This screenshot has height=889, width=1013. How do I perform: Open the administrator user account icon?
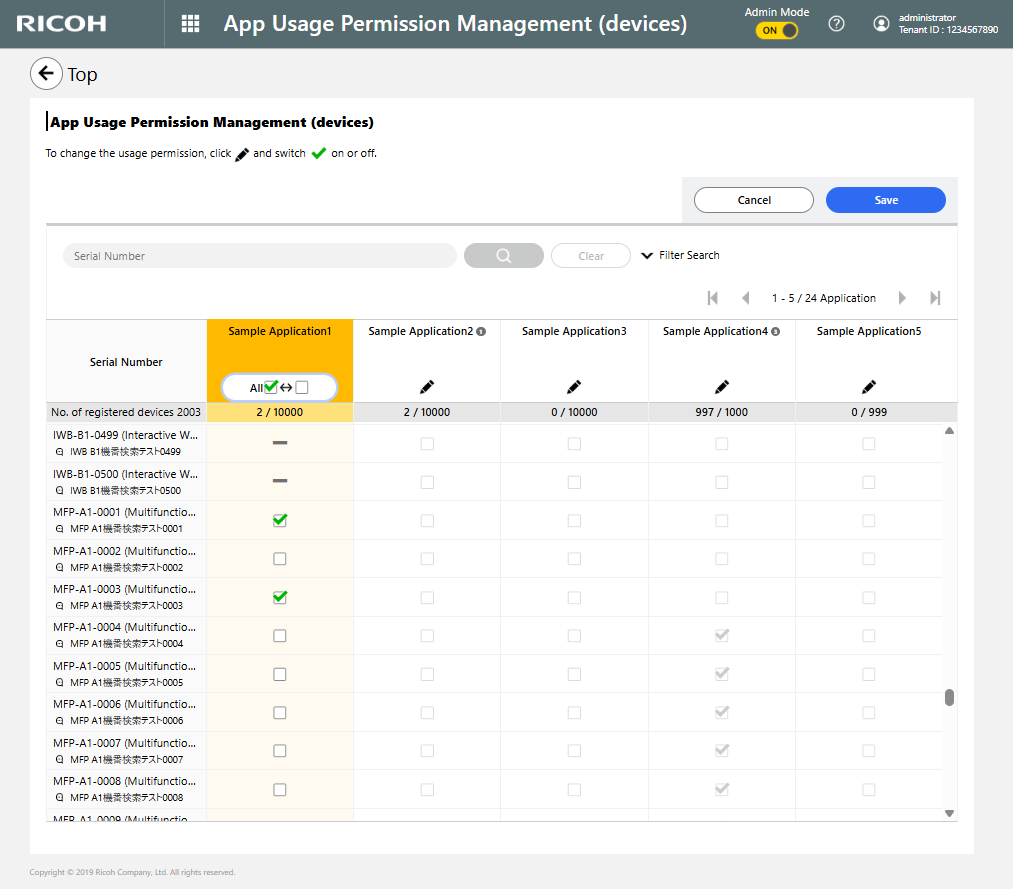coord(881,24)
